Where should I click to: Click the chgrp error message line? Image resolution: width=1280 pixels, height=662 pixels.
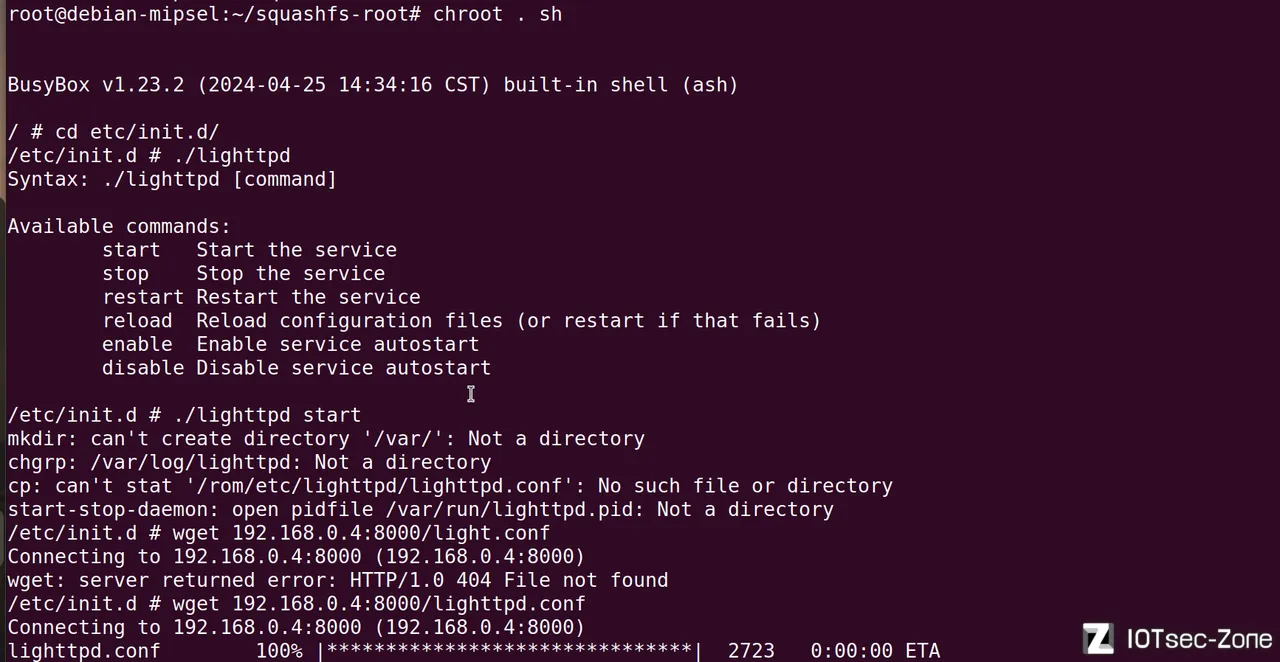pyautogui.click(x=249, y=462)
